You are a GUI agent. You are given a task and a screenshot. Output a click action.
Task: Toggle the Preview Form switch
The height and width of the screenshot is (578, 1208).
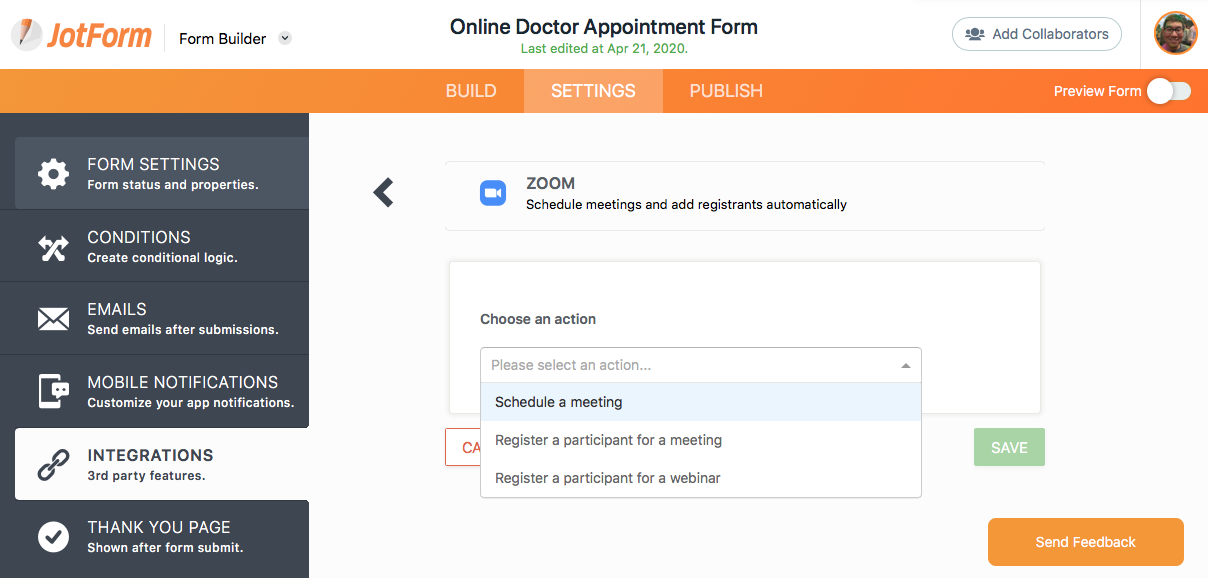pyautogui.click(x=1168, y=91)
